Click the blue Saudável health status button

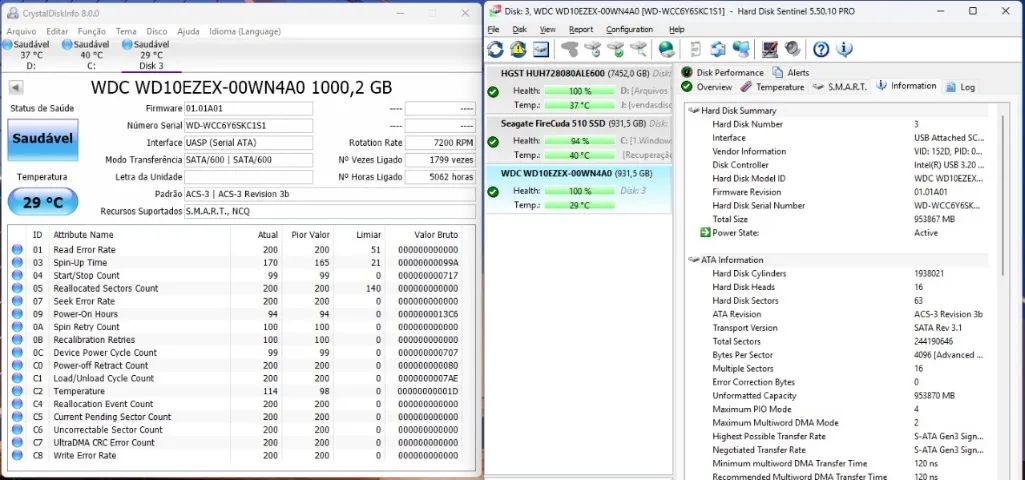click(x=43, y=139)
